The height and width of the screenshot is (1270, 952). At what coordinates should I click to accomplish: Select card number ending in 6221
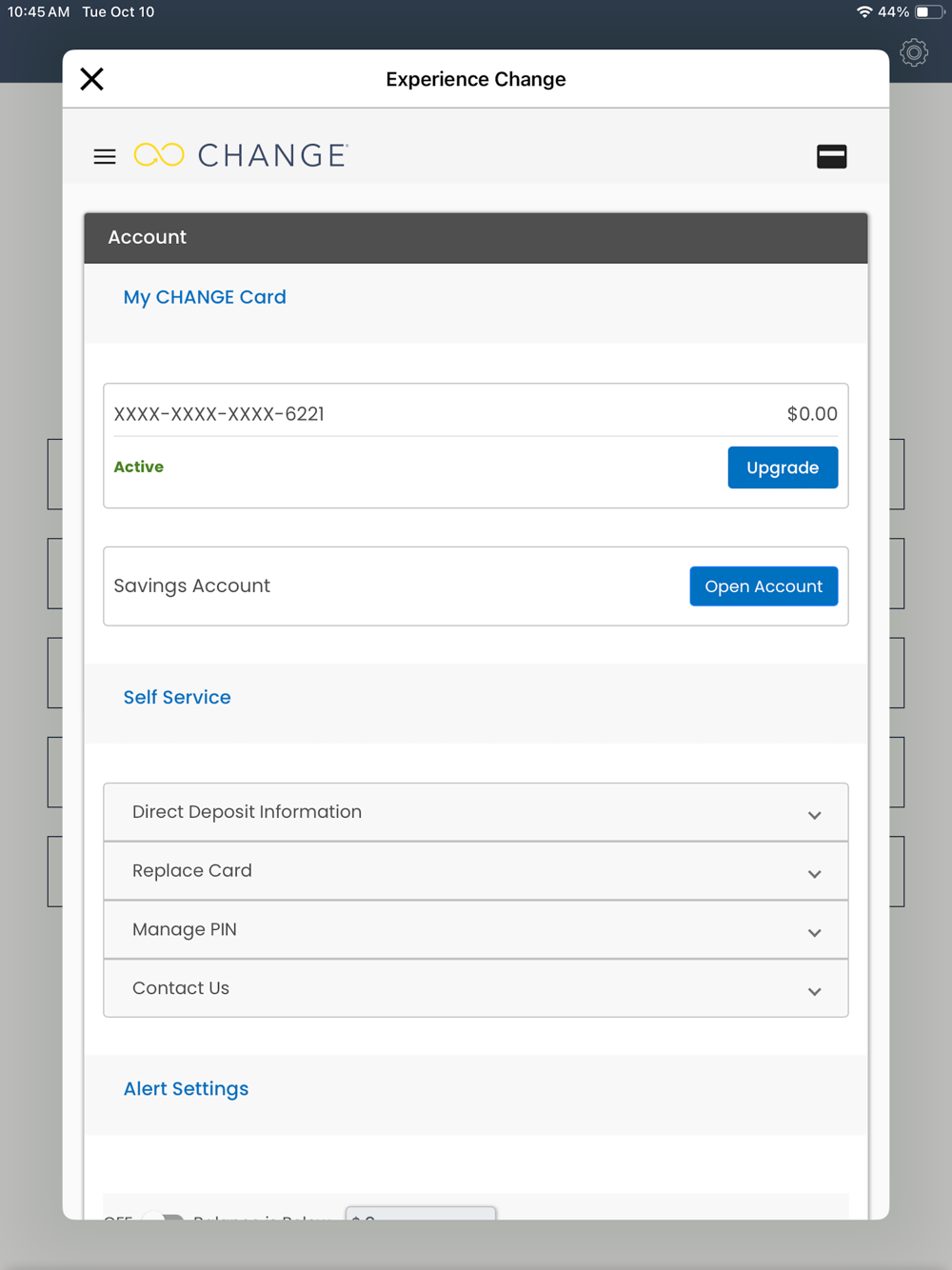(x=219, y=414)
